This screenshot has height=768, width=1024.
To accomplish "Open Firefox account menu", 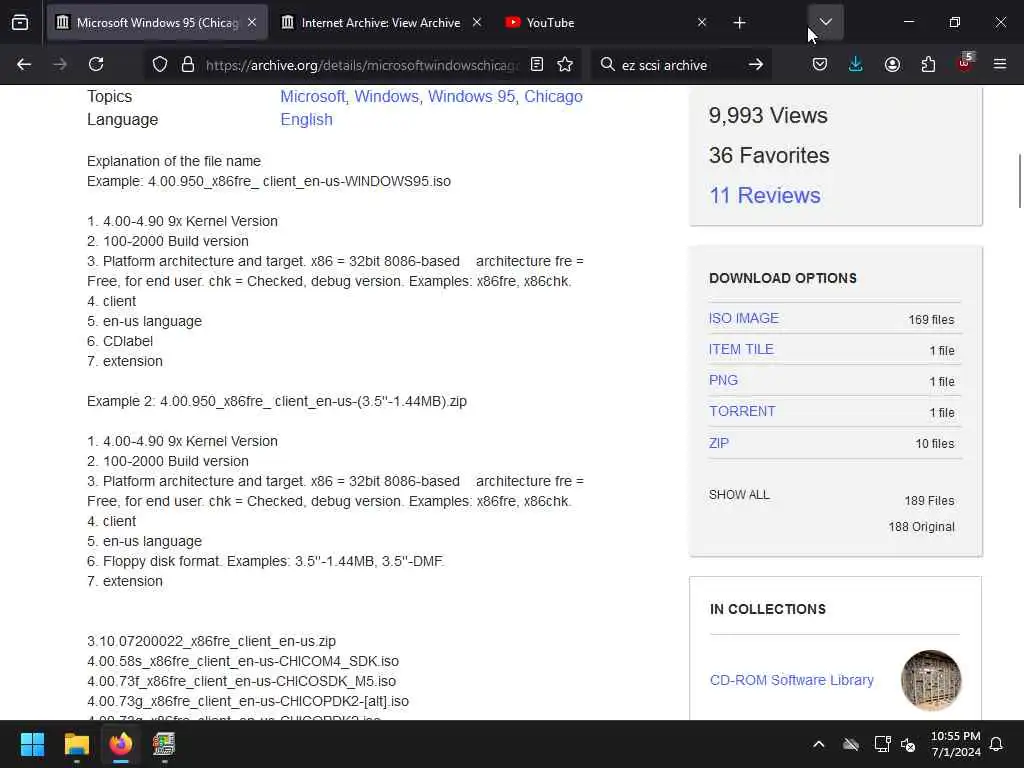I will [892, 64].
